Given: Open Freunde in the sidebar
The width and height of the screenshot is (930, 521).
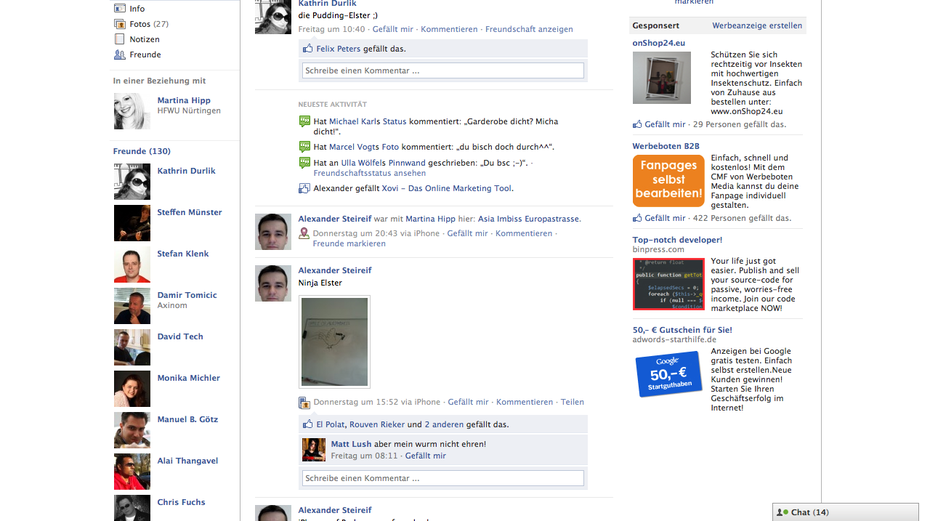Looking at the screenshot, I should (x=145, y=55).
